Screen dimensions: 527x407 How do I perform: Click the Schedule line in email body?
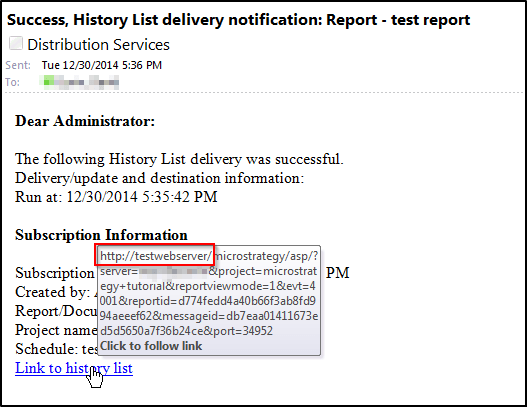pos(56,349)
